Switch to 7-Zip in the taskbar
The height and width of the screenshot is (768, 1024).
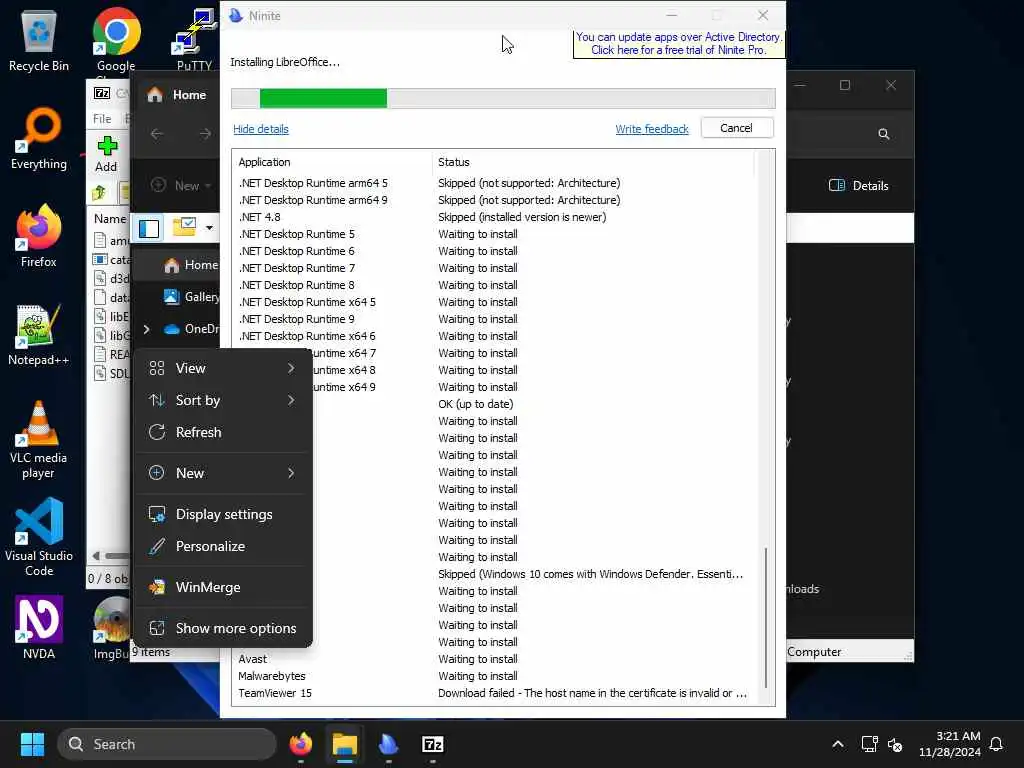[x=432, y=744]
